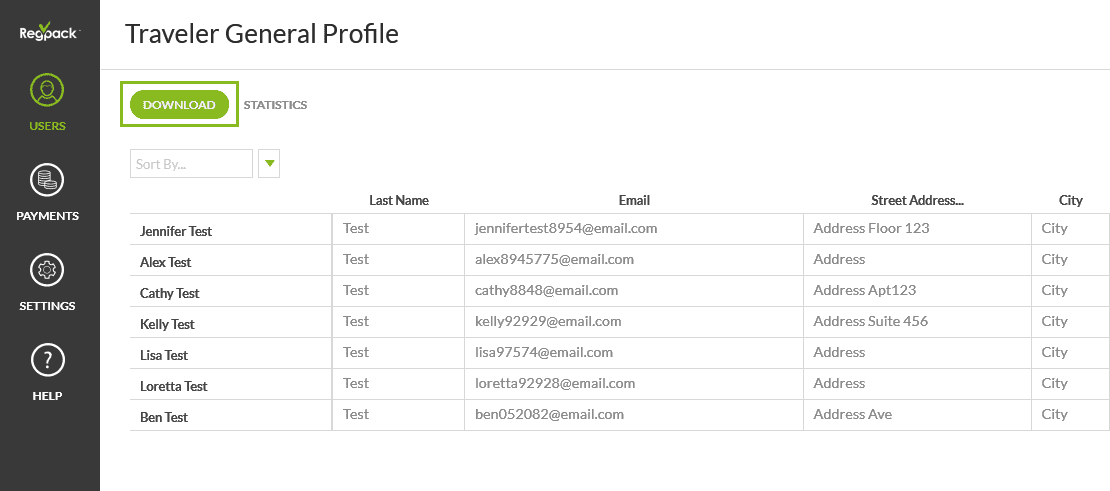Image resolution: width=1110 pixels, height=491 pixels.
Task: Click the green Download button
Action: 179,105
